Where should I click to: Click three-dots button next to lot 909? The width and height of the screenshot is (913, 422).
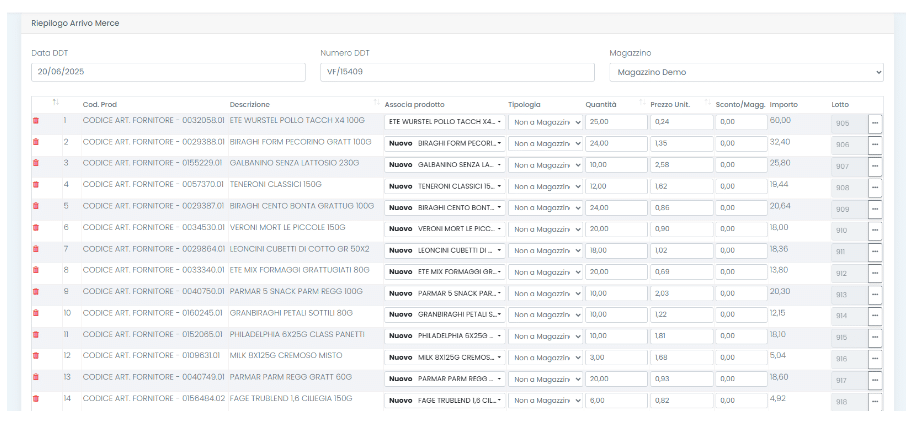click(875, 208)
